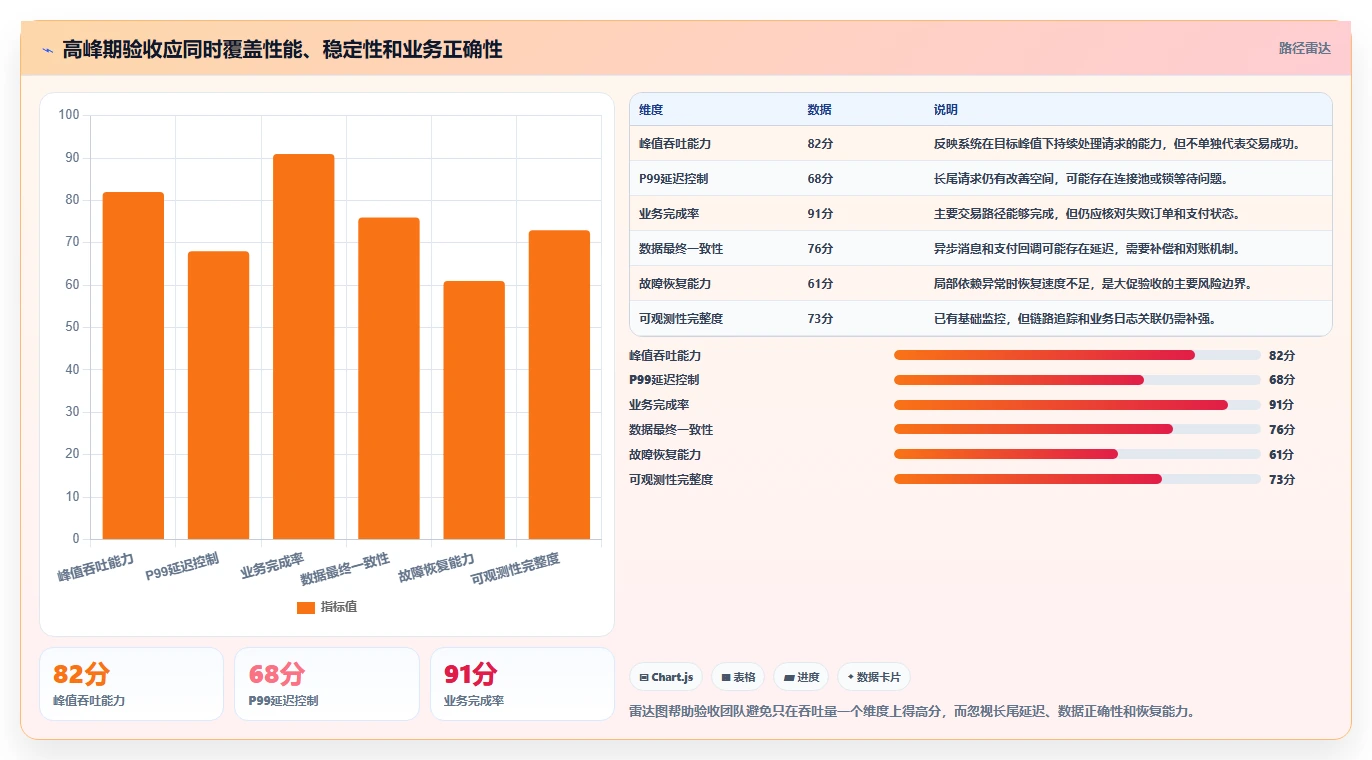Toggle the 指标值 legend item
Viewport: 1372px width, 760px height.
327,607
